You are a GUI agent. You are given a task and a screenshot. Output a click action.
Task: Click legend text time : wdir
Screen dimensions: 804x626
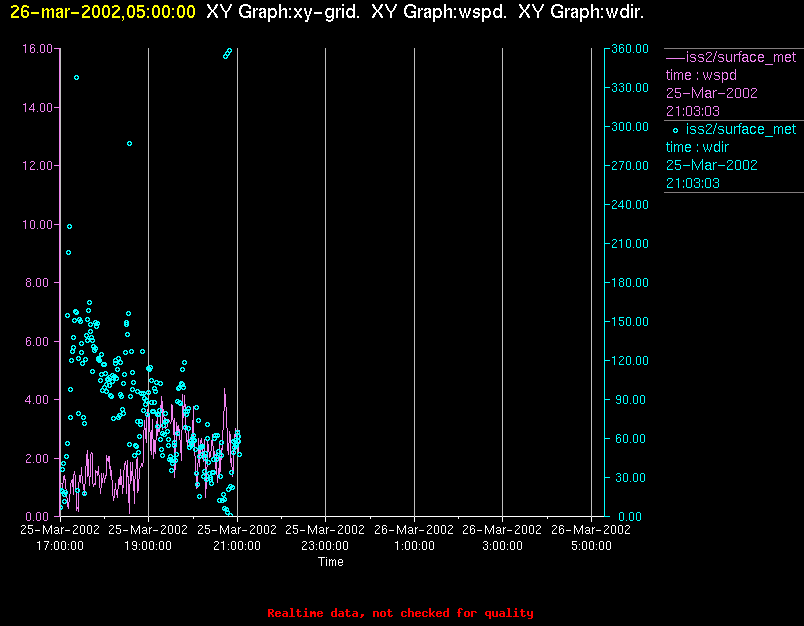coord(697,147)
